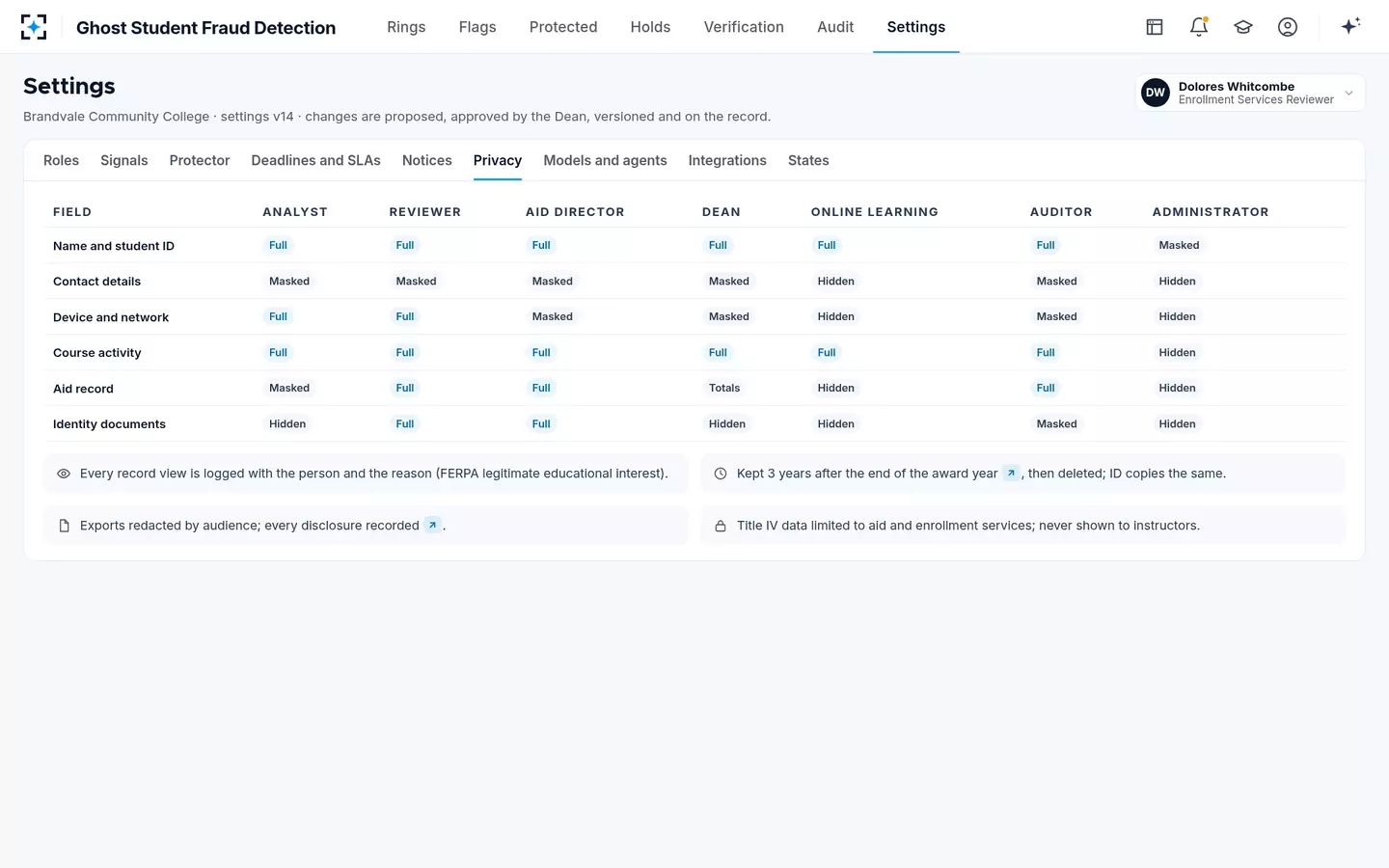Click the "Name and student ID" row label
This screenshot has width=1389, height=868.
(114, 246)
